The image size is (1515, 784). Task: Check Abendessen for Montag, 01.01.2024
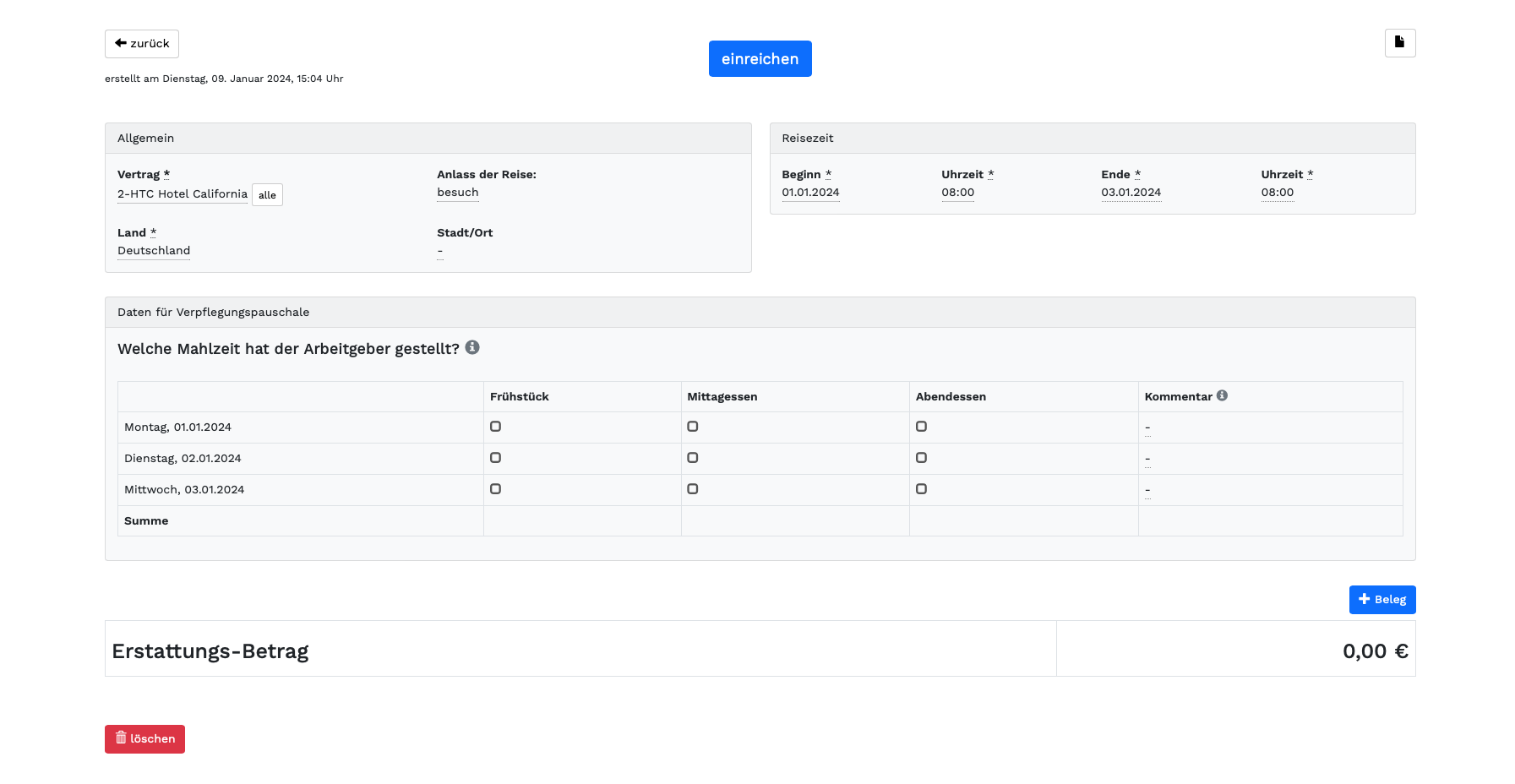(922, 427)
